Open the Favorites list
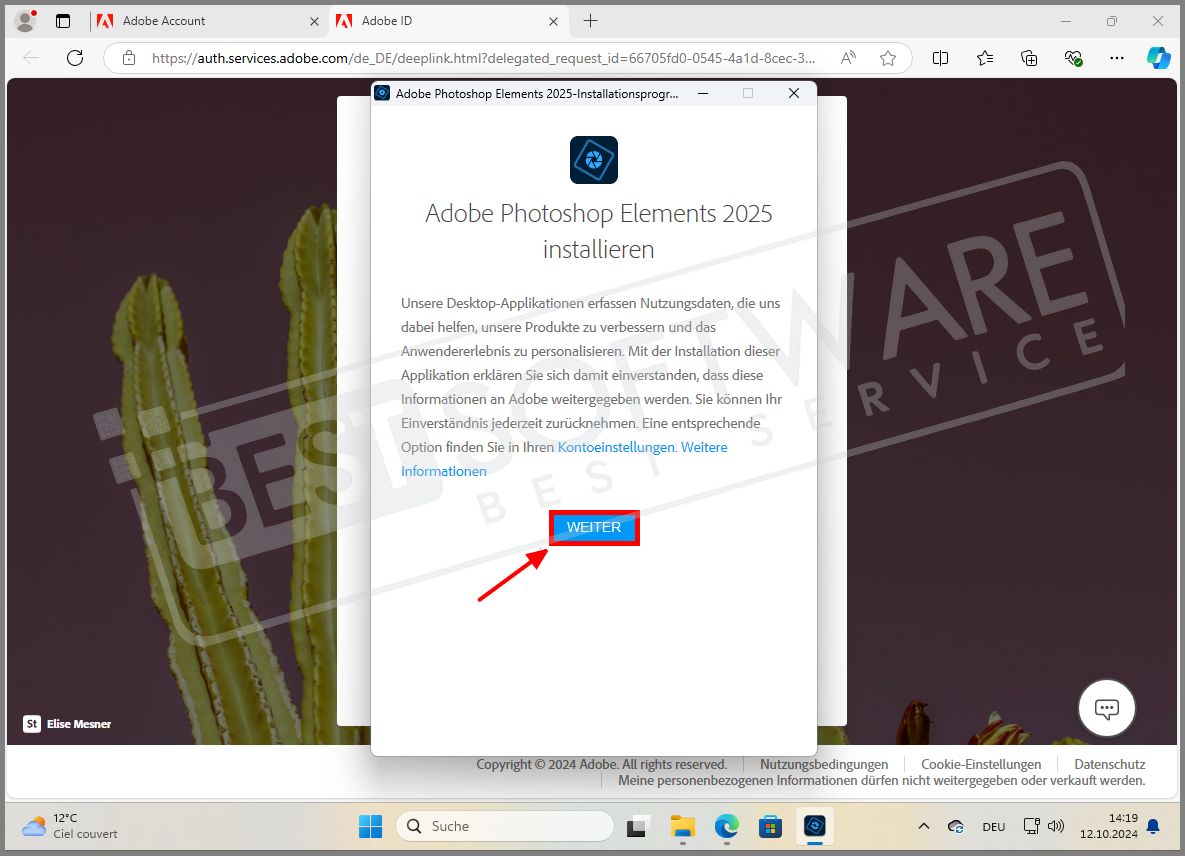 click(985, 58)
